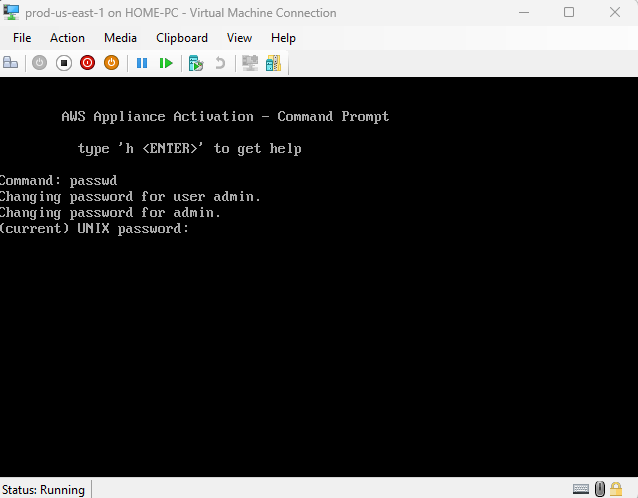The image size is (638, 498).
Task: Click the Enhanced Session monitor icon
Action: [250, 63]
